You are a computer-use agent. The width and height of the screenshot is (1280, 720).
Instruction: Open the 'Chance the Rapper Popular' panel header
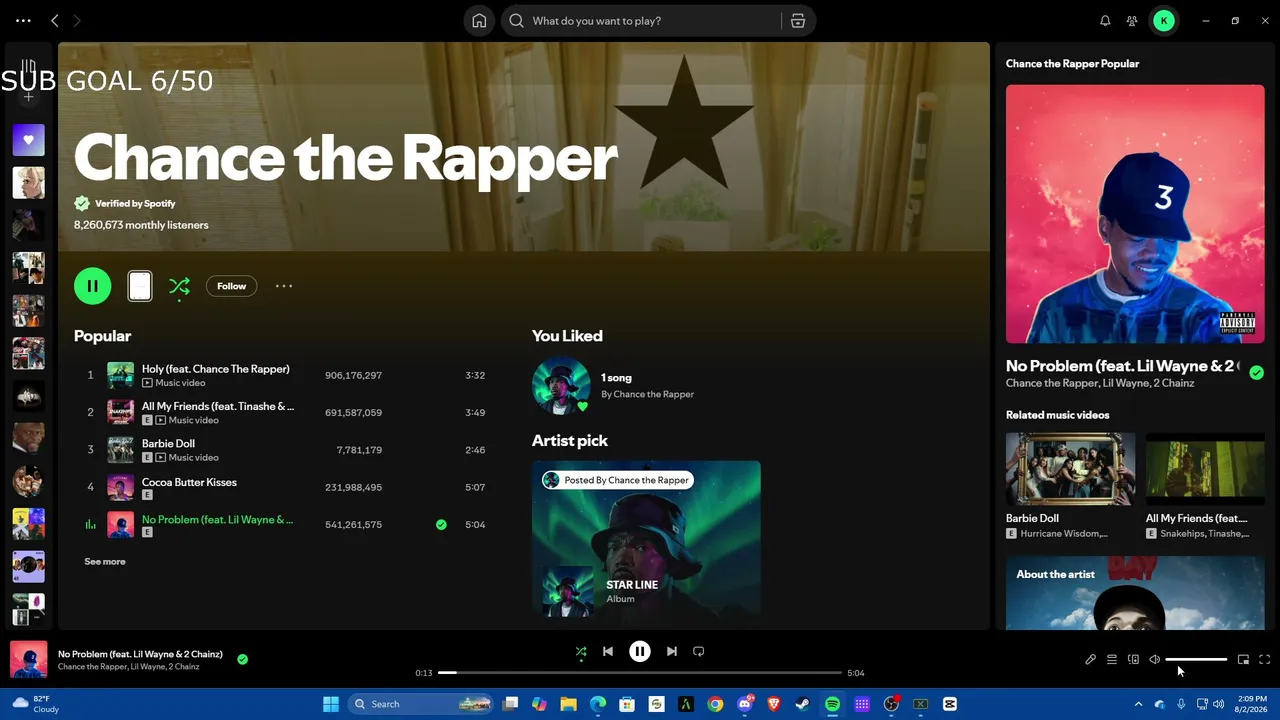1072,63
